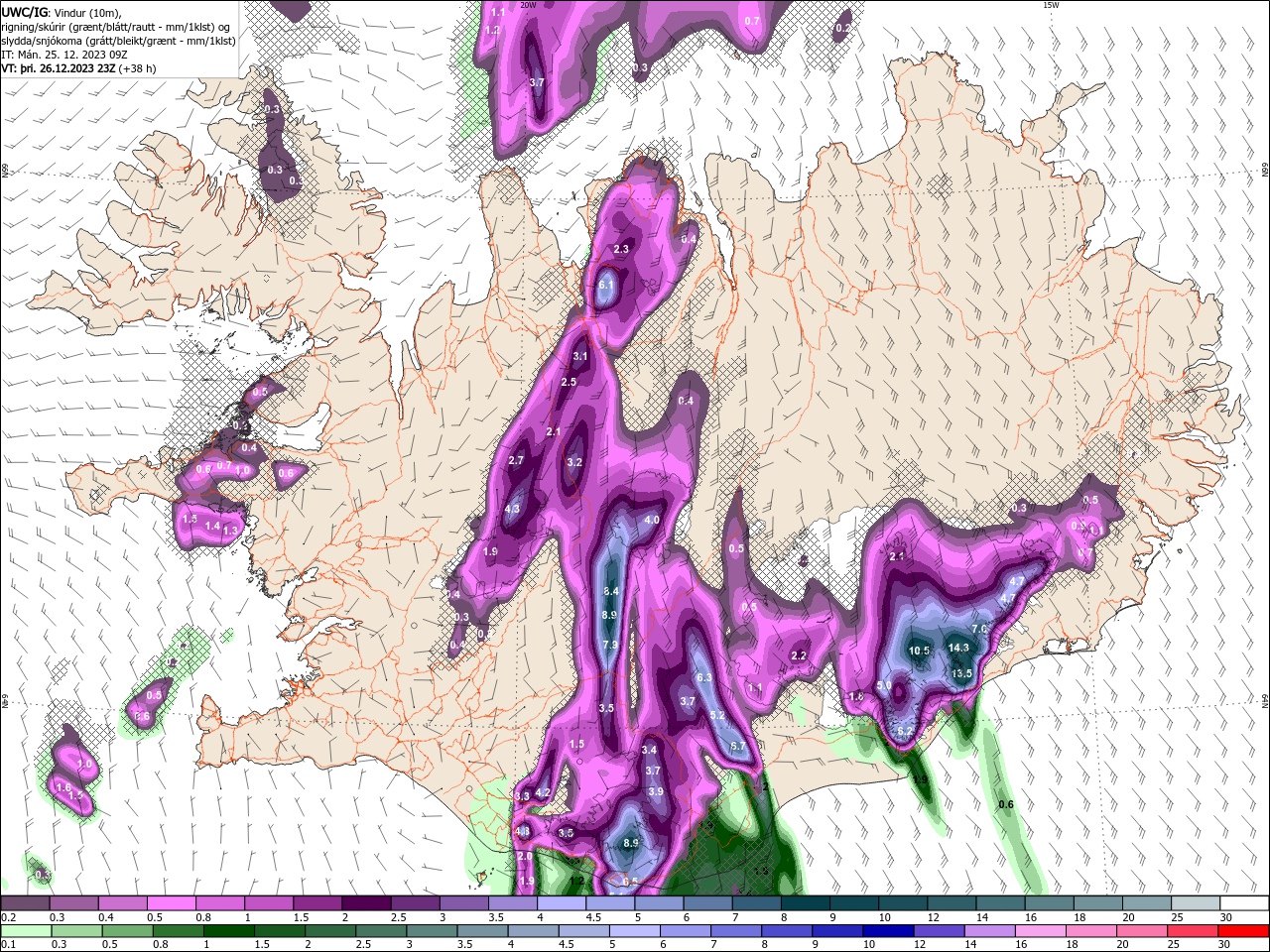Viewport: 1270px width, 952px height.
Task: Click the 6.1 snowfall value
Action: click(x=607, y=285)
